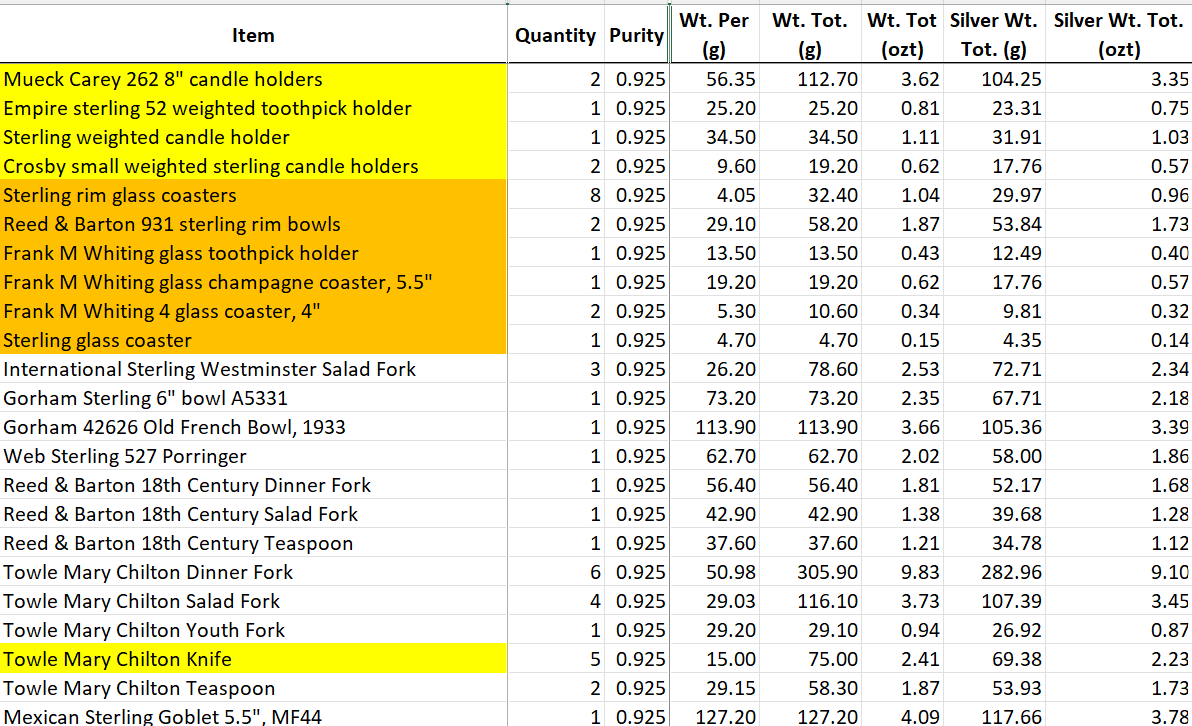Select the Sterling glass coaster cell
This screenshot has height=726, width=1192.
coord(253,340)
